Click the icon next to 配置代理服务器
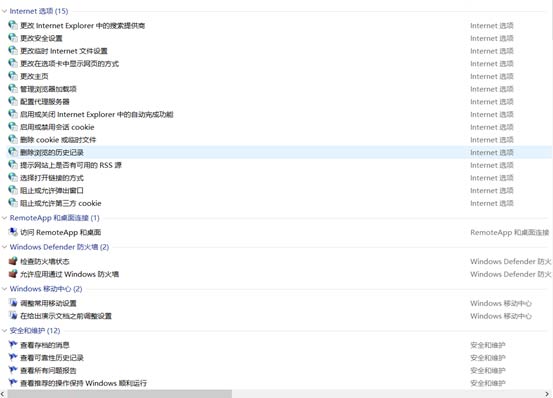The width and height of the screenshot is (553, 398). (x=13, y=101)
